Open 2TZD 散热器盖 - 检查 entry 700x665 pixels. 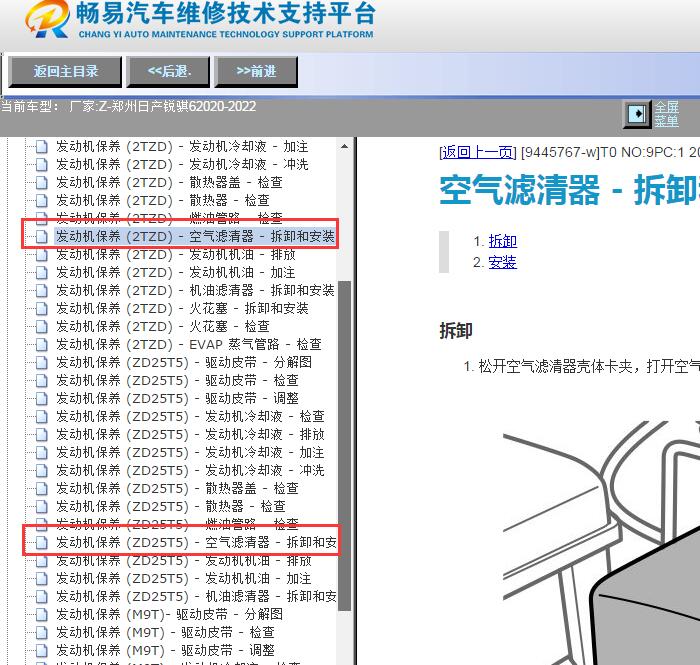169,182
